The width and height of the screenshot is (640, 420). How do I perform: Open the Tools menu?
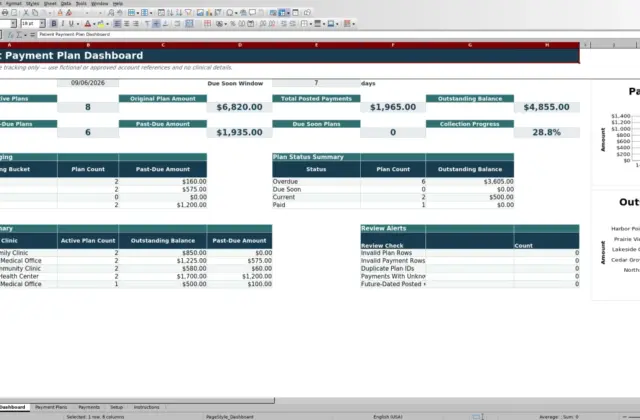click(x=81, y=4)
